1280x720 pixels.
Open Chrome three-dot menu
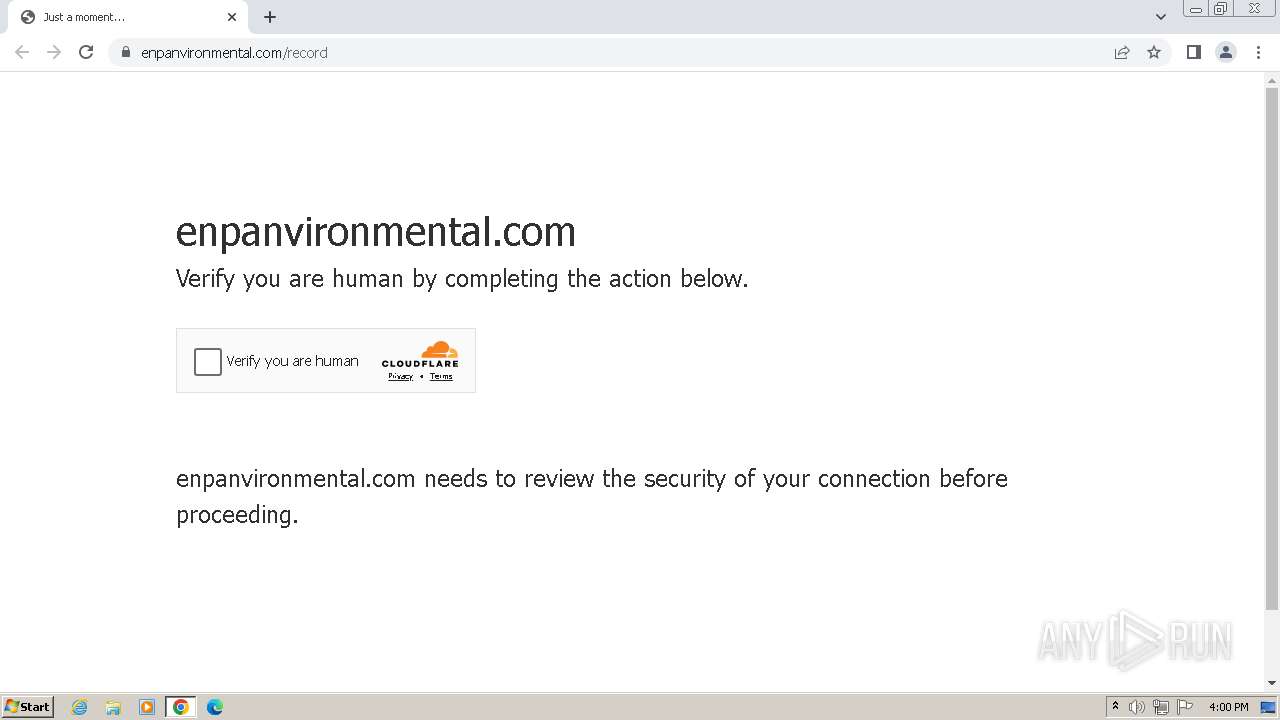click(1258, 52)
